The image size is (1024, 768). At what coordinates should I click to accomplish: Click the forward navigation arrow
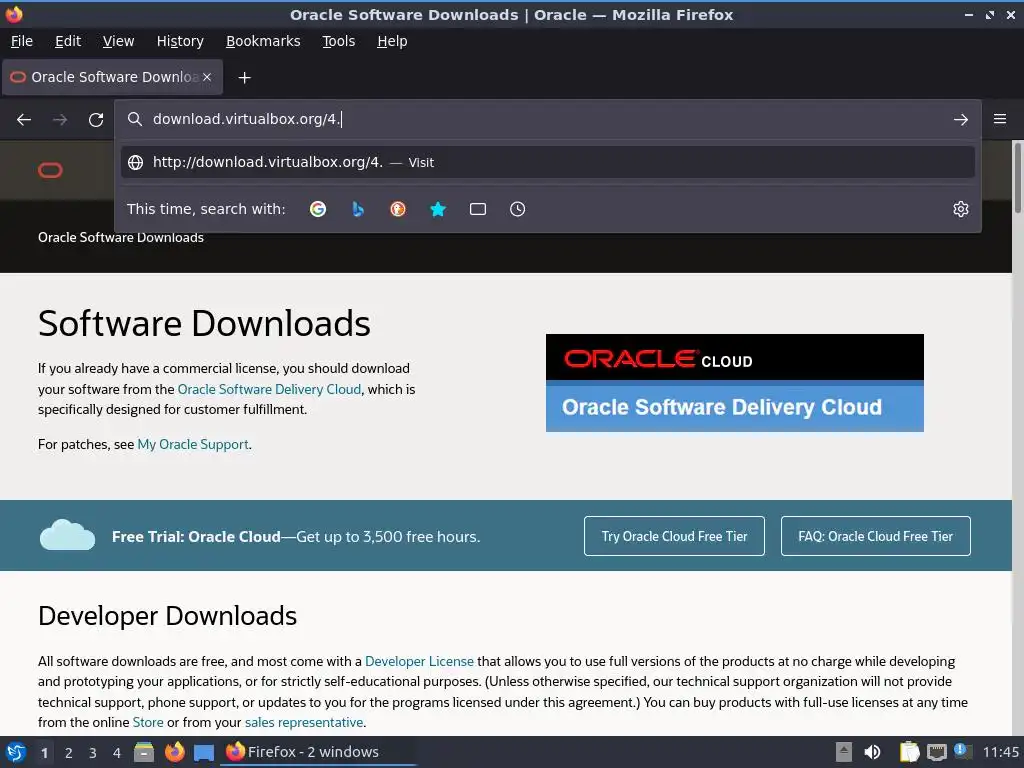tap(60, 120)
